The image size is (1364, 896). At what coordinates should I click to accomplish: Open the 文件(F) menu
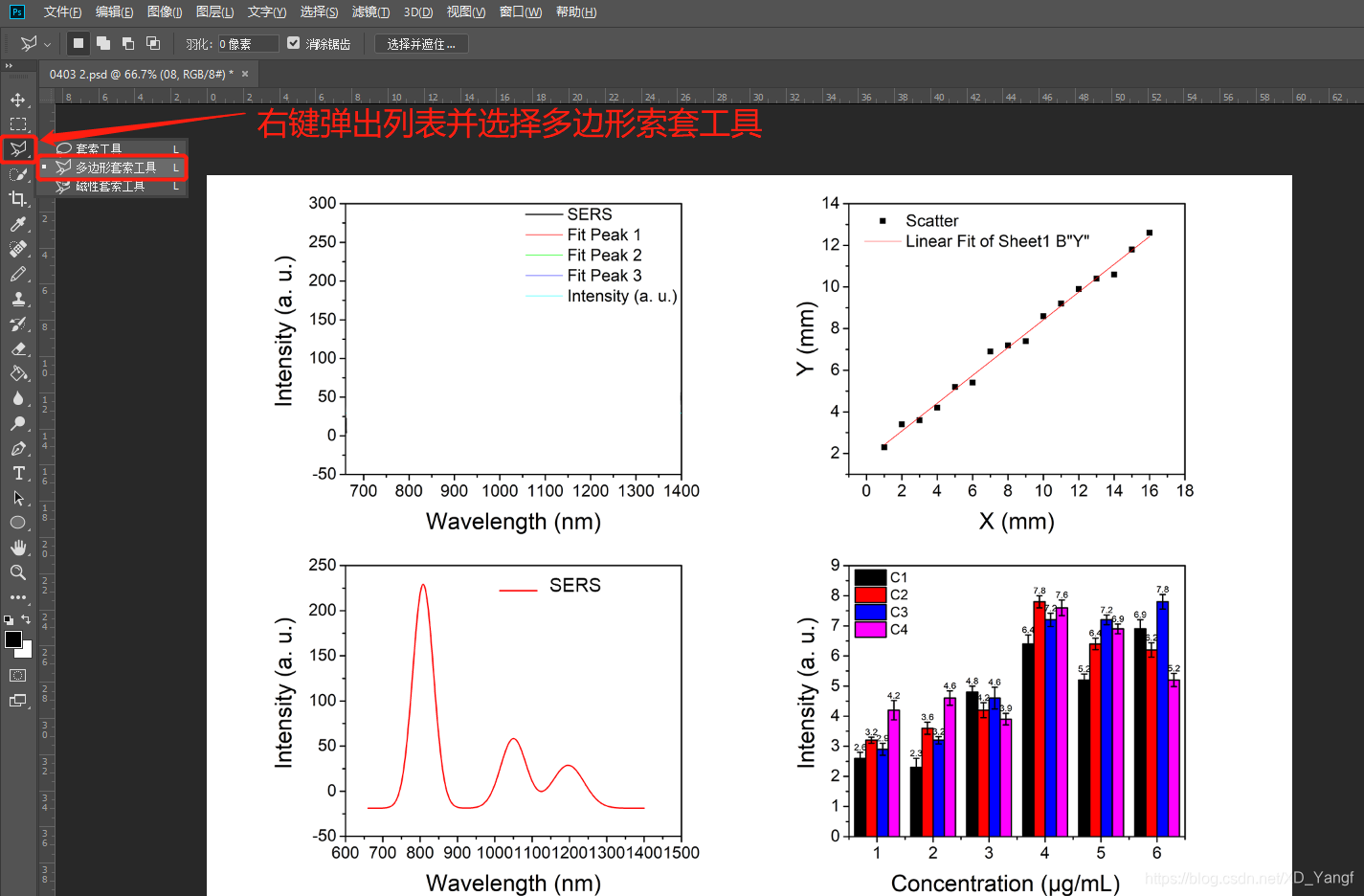click(x=62, y=11)
